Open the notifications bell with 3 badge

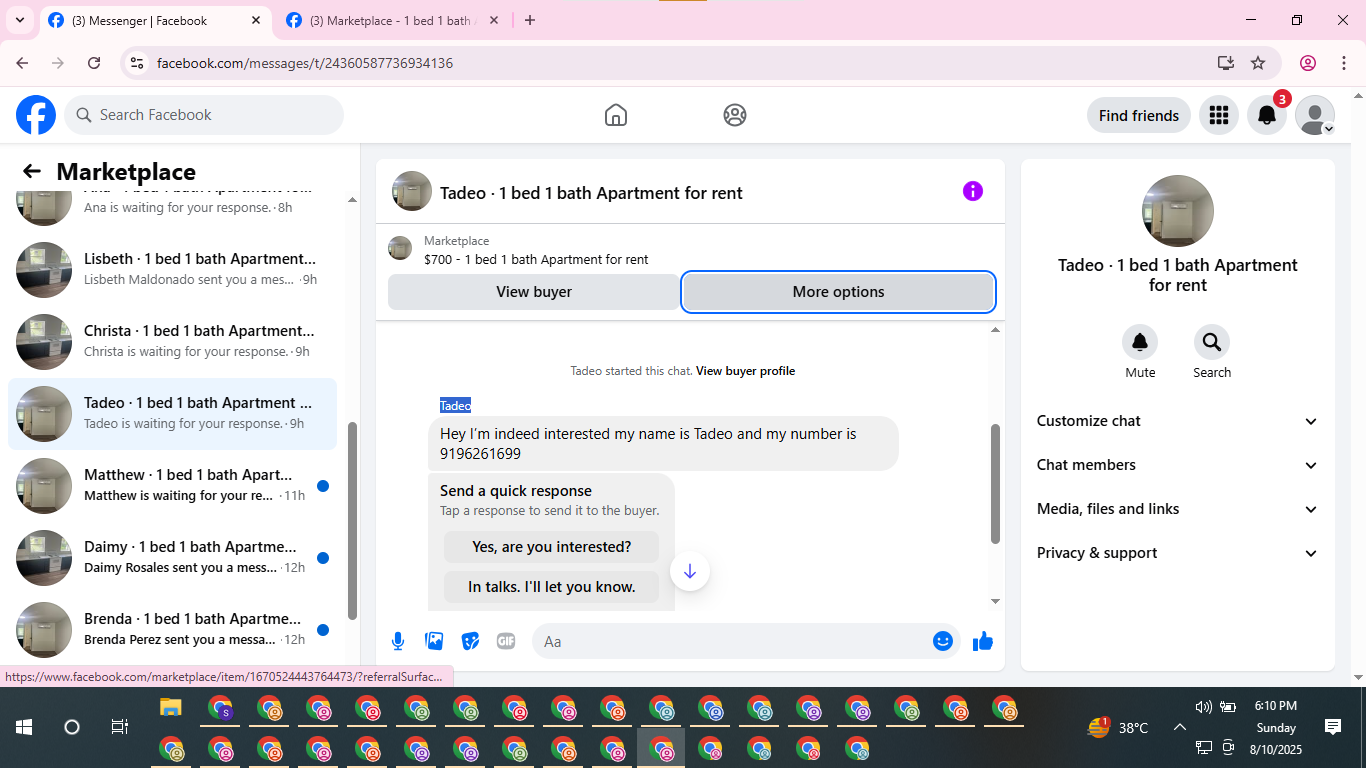[x=1267, y=115]
